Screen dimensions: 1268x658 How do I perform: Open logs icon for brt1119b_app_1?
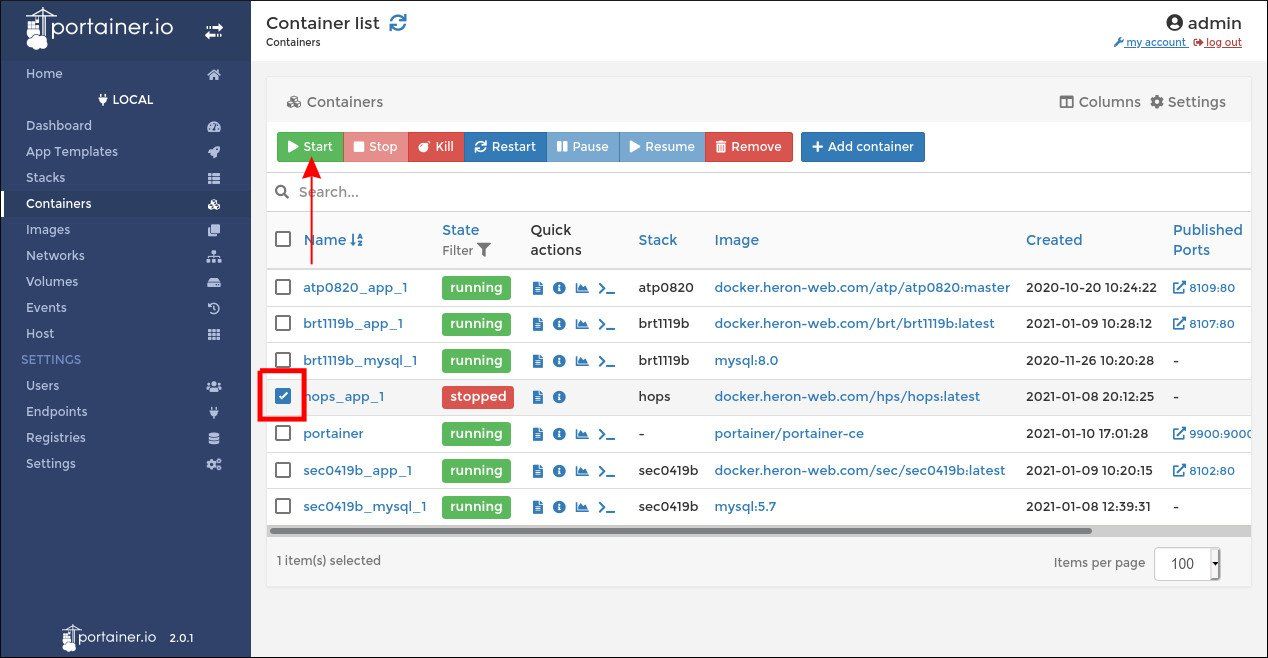tap(538, 324)
